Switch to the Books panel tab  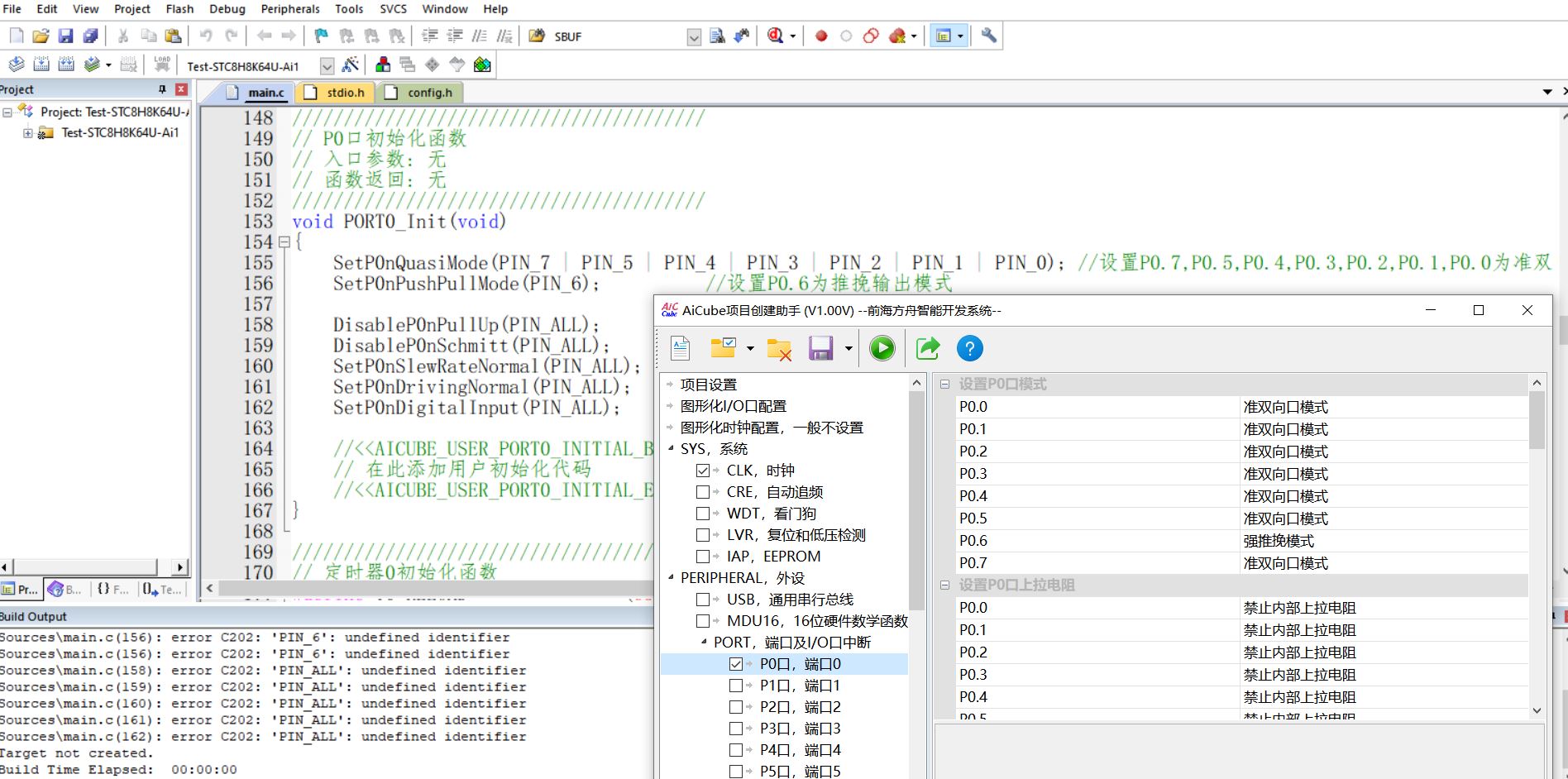point(65,589)
